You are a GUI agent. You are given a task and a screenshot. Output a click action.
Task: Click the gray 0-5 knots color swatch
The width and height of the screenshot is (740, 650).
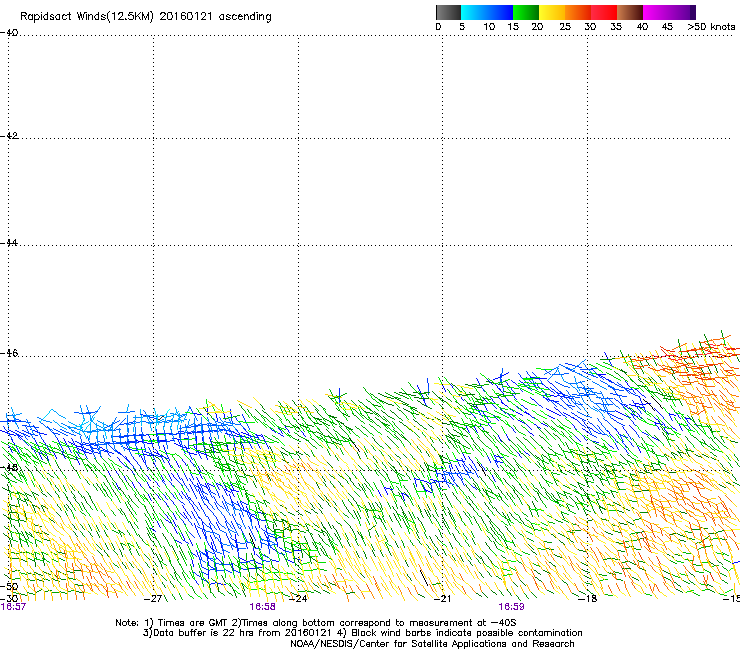tap(448, 12)
